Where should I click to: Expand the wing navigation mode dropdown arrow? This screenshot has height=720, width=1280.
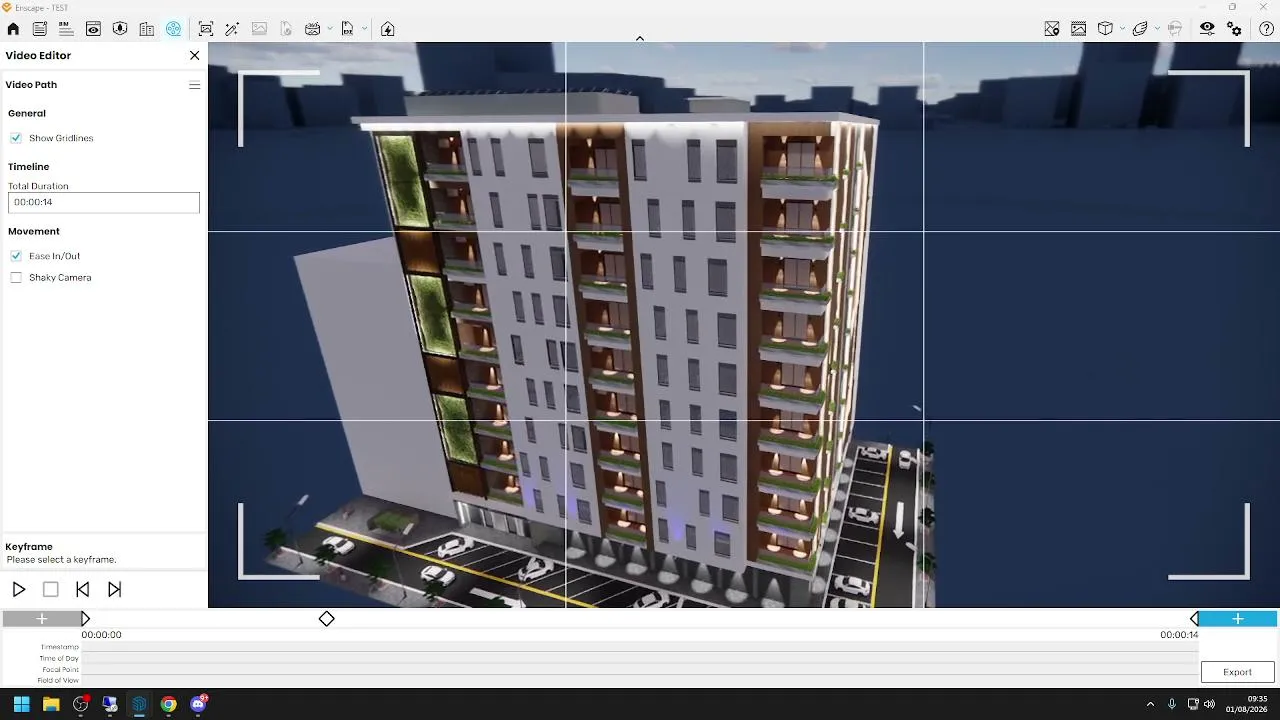coord(1157,29)
